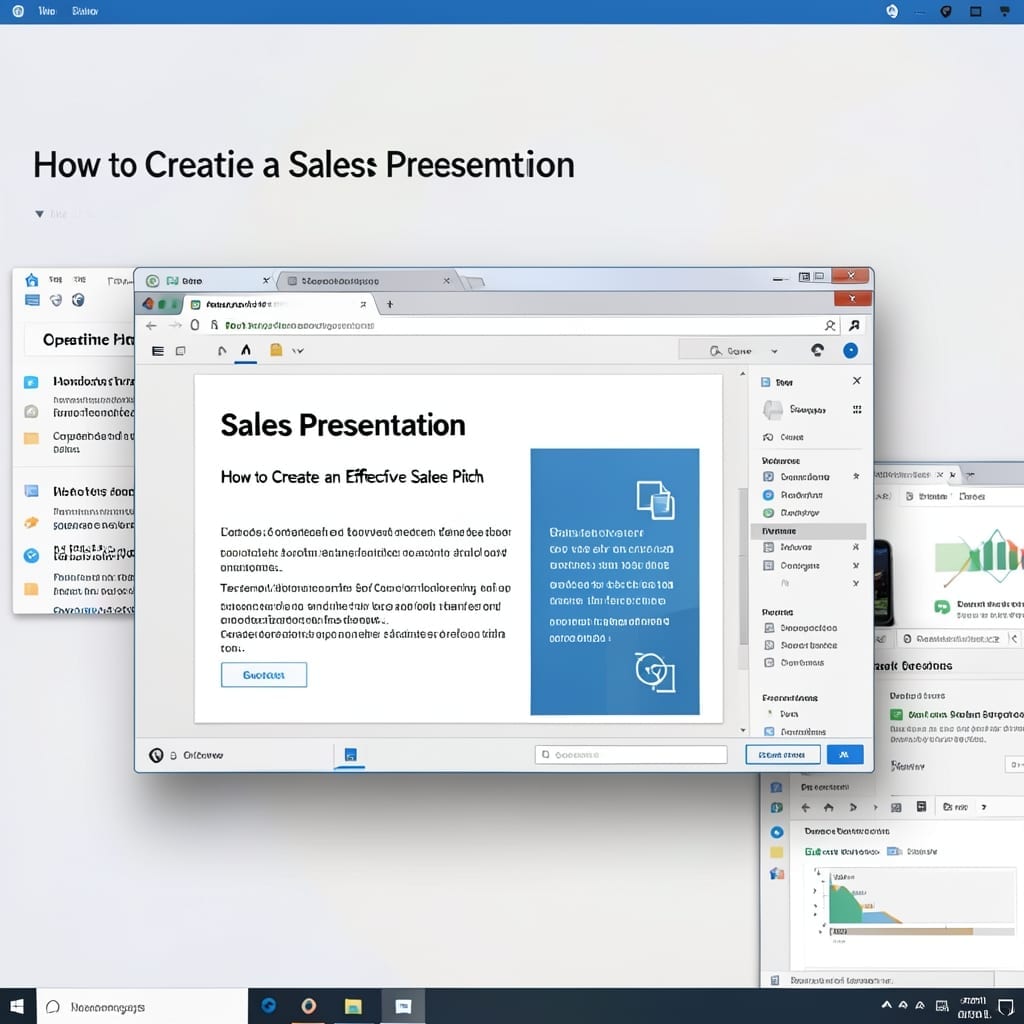The image size is (1024, 1024).
Task: Click the star beside the first side-panel item
Action: pos(856,476)
